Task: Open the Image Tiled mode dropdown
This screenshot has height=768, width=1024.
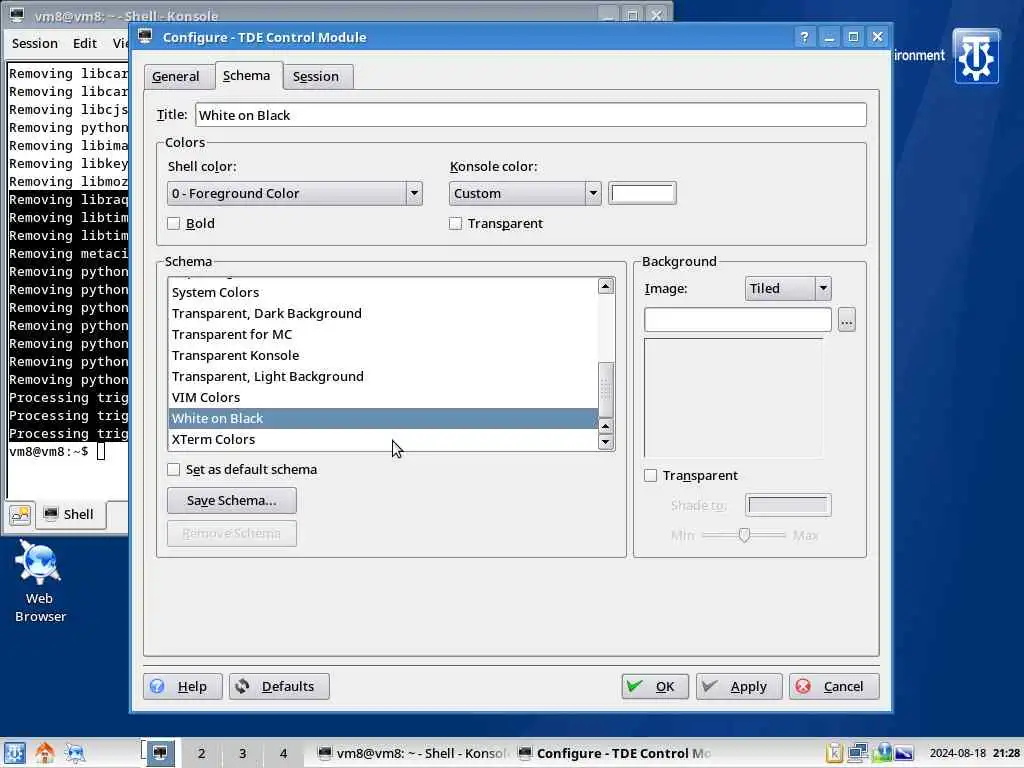Action: click(x=788, y=288)
